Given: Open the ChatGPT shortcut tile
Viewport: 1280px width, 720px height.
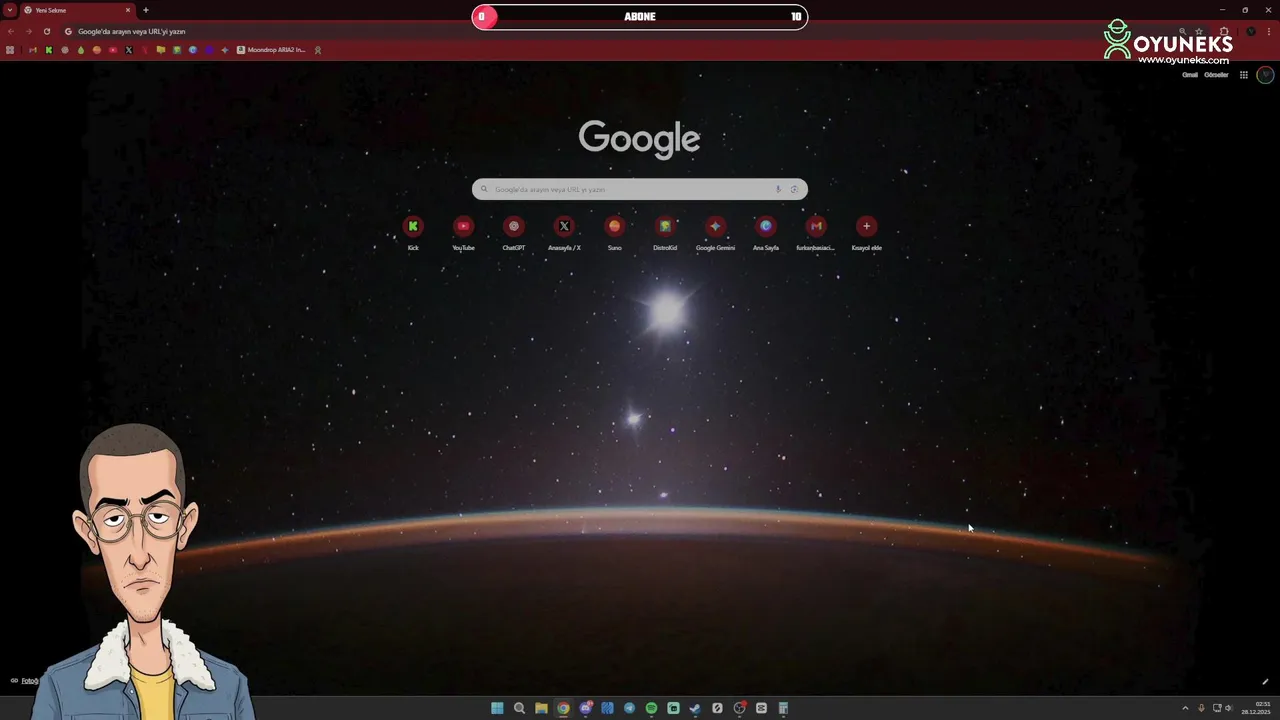Looking at the screenshot, I should 513,232.
